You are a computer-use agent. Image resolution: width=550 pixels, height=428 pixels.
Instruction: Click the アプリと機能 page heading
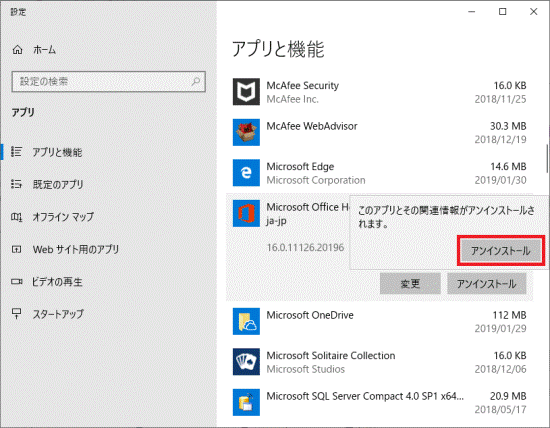(x=278, y=49)
